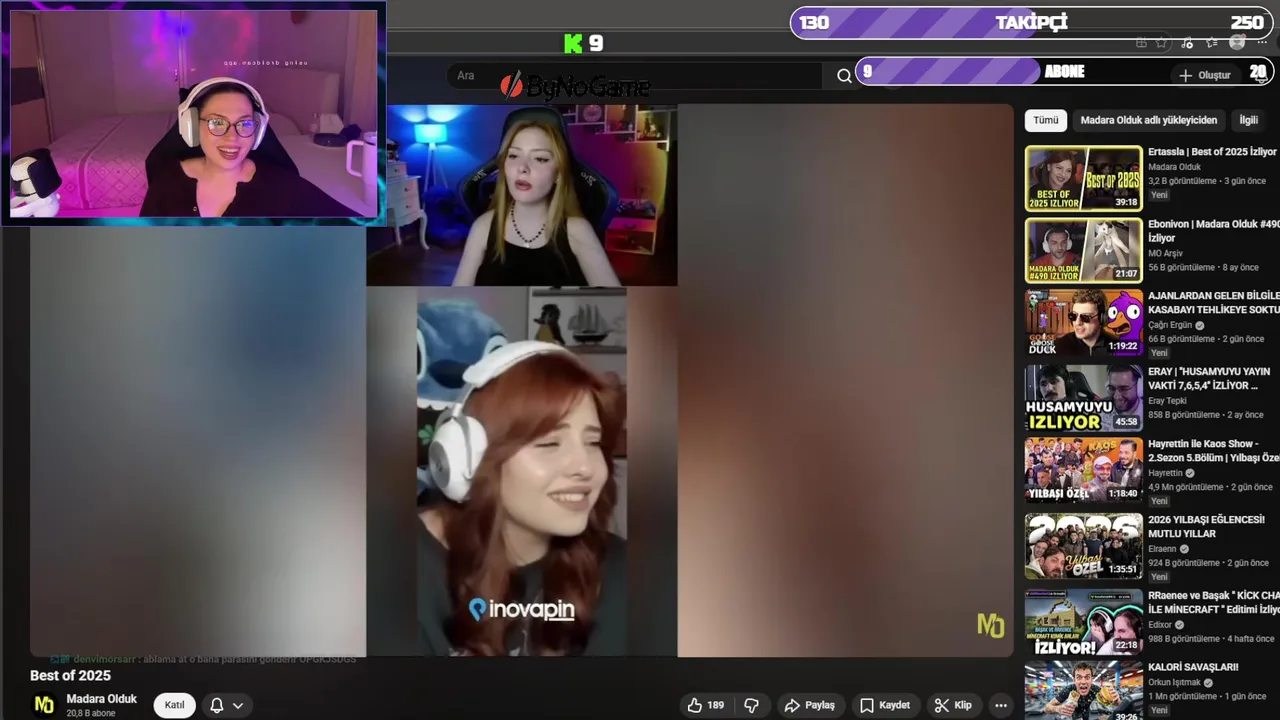Open title 'Hayrettin ile Kaos Show'
The image size is (1280, 720).
point(1214,451)
